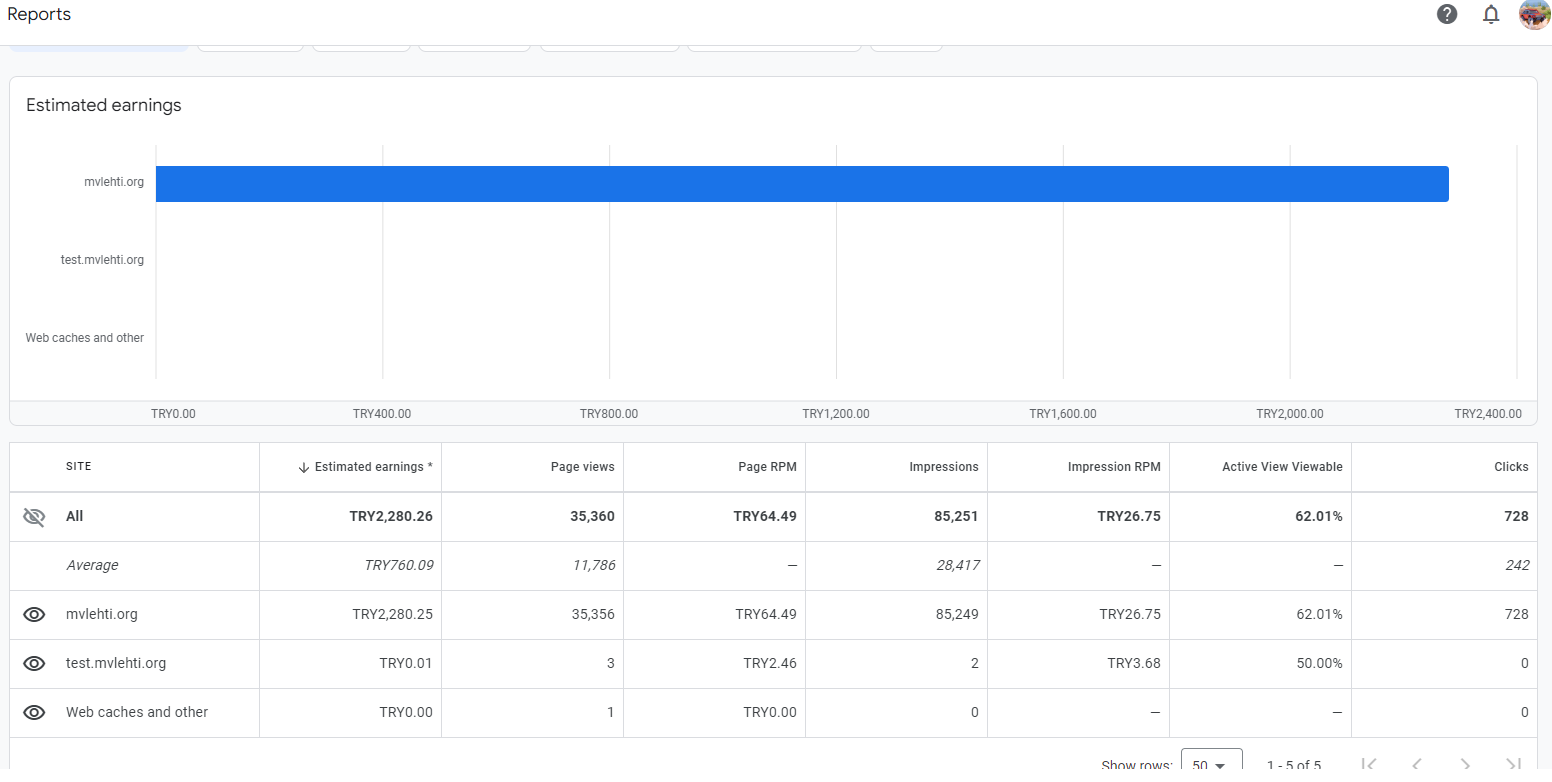Image resolution: width=1552 pixels, height=782 pixels.
Task: Sort by the Clicks column header
Action: click(x=1511, y=467)
